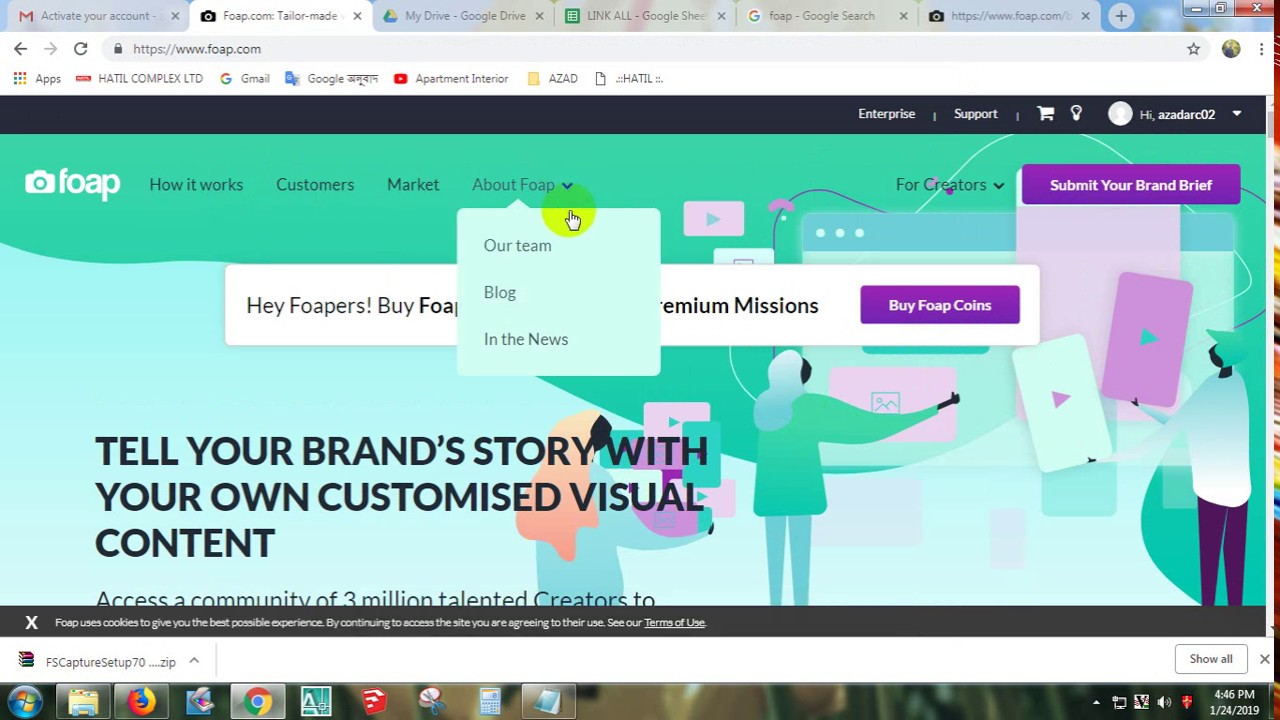Image resolution: width=1280 pixels, height=720 pixels.
Task: Click Submit Your Brand Brief button
Action: pos(1131,185)
